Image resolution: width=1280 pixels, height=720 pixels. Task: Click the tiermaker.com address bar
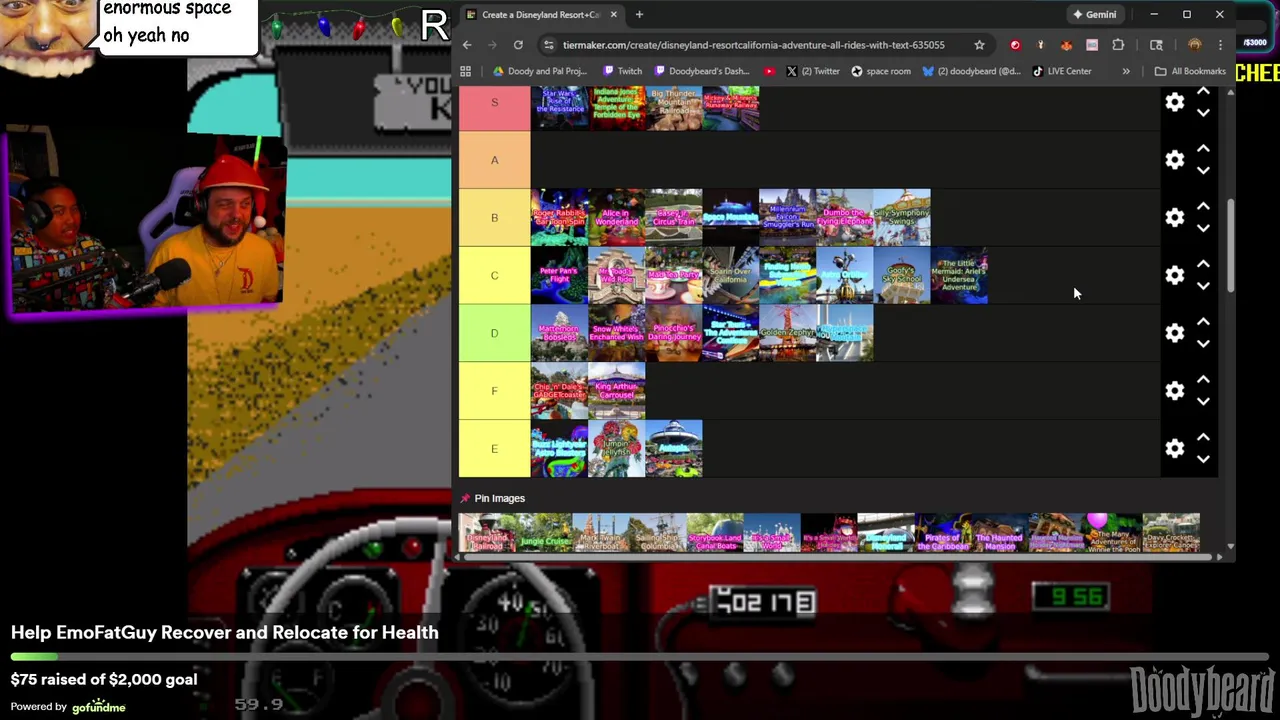pyautogui.click(x=753, y=45)
